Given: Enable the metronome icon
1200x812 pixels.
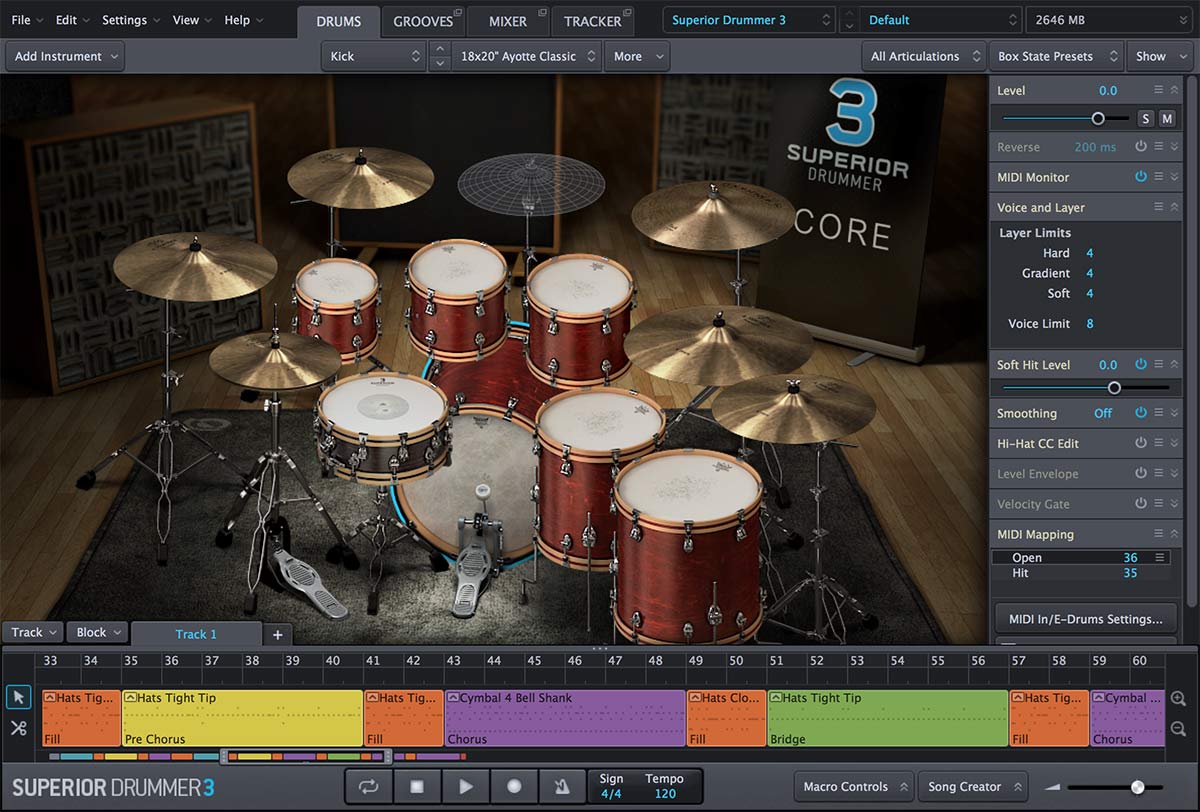Looking at the screenshot, I should pyautogui.click(x=562, y=787).
